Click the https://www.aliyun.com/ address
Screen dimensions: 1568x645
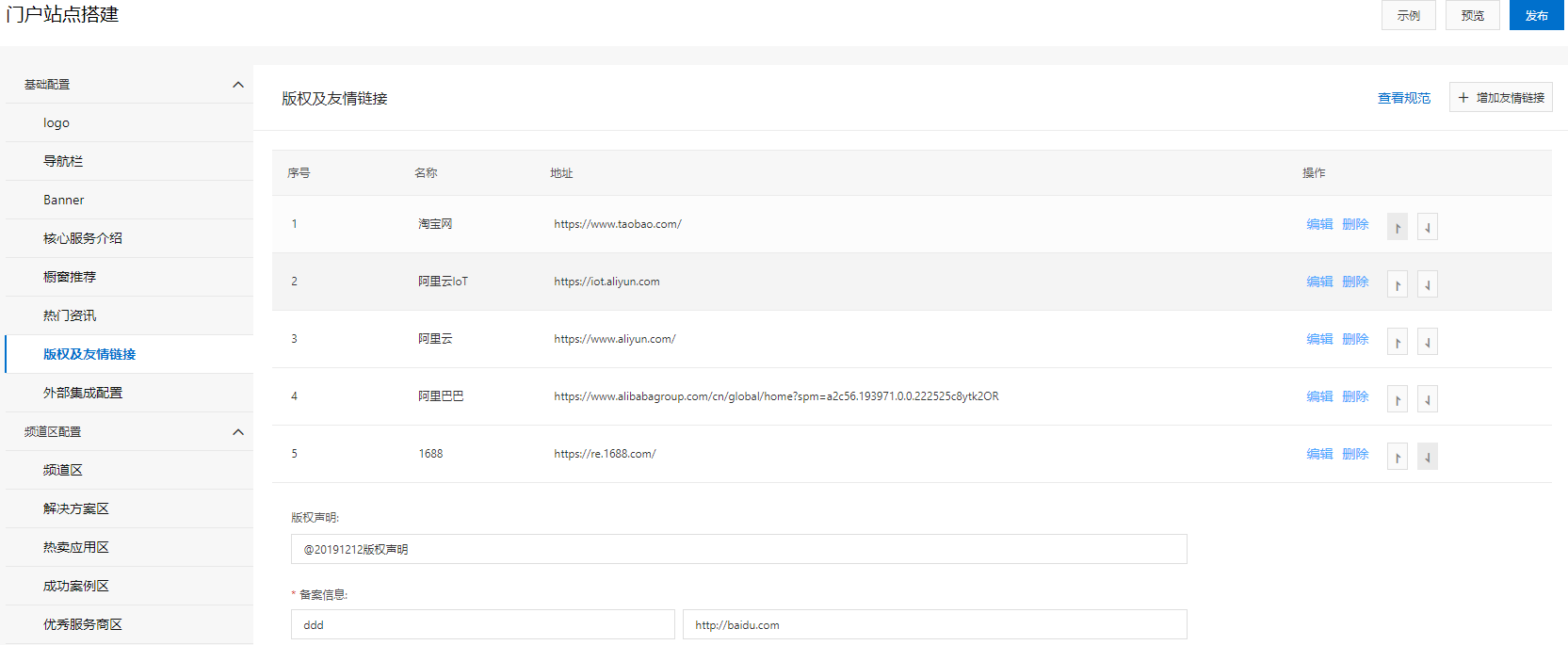(x=615, y=339)
